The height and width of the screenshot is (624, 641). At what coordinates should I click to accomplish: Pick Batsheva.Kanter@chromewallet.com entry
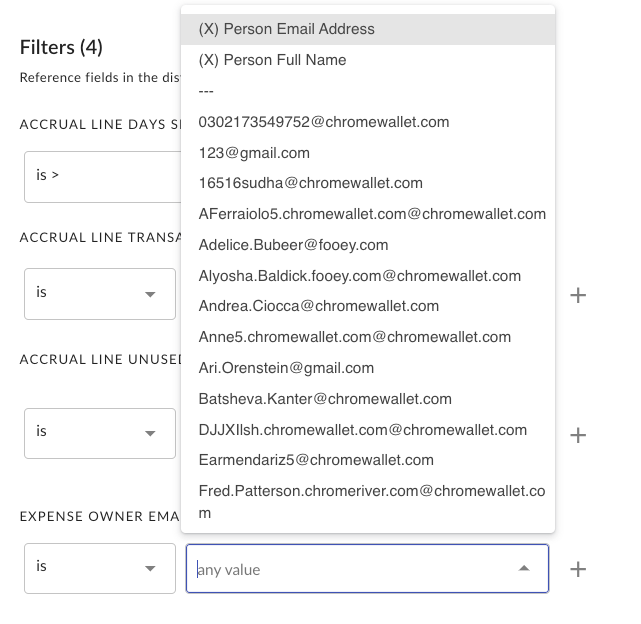coord(327,399)
